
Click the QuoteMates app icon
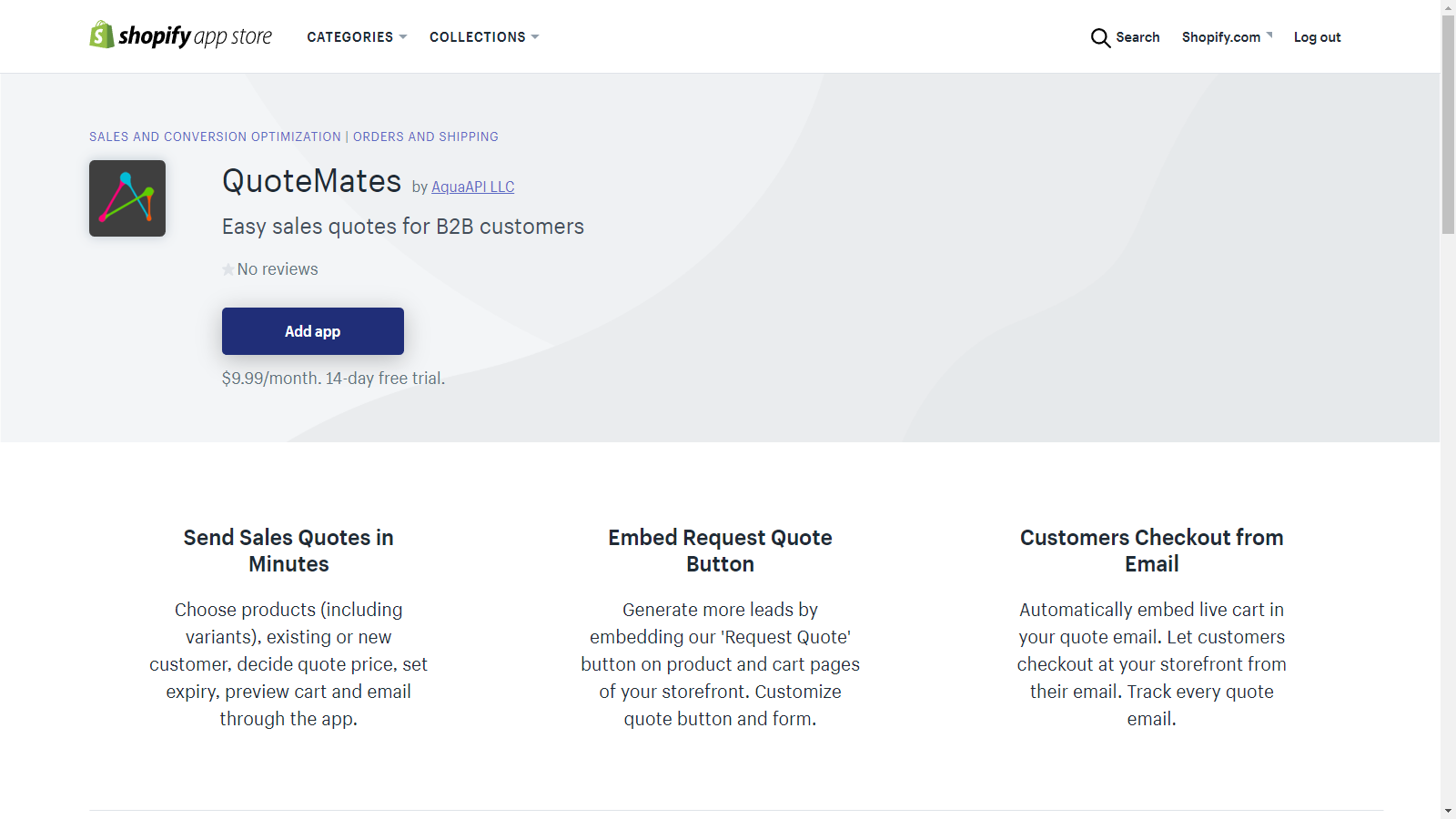[127, 198]
